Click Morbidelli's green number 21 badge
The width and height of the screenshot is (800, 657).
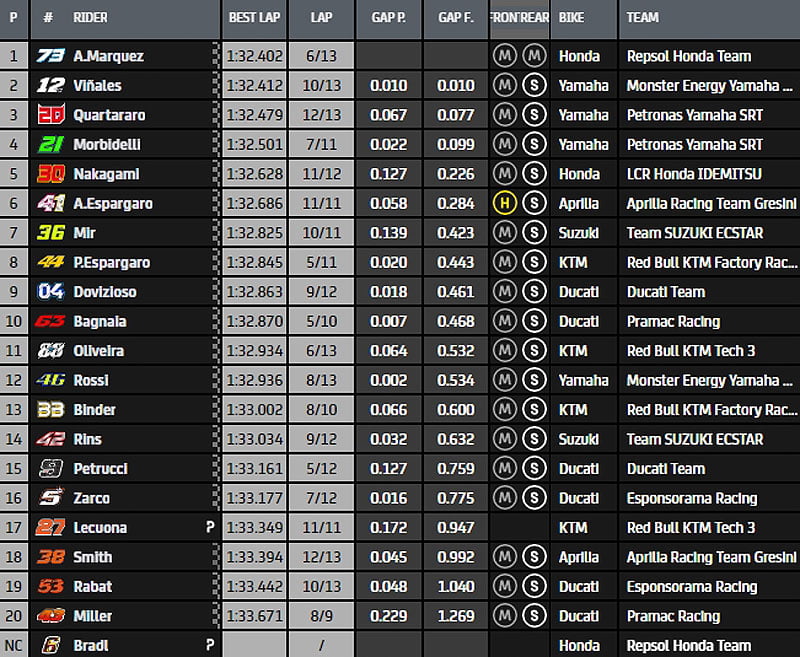[50, 145]
